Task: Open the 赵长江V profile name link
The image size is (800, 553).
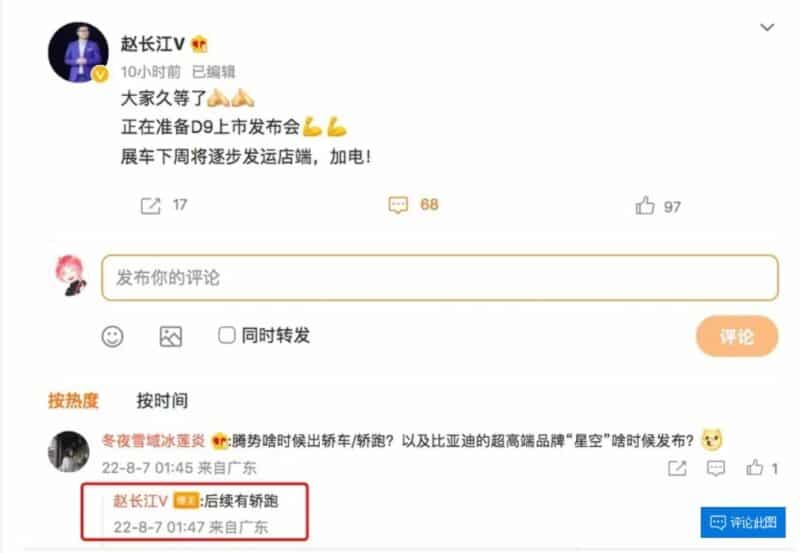Action: [x=153, y=44]
